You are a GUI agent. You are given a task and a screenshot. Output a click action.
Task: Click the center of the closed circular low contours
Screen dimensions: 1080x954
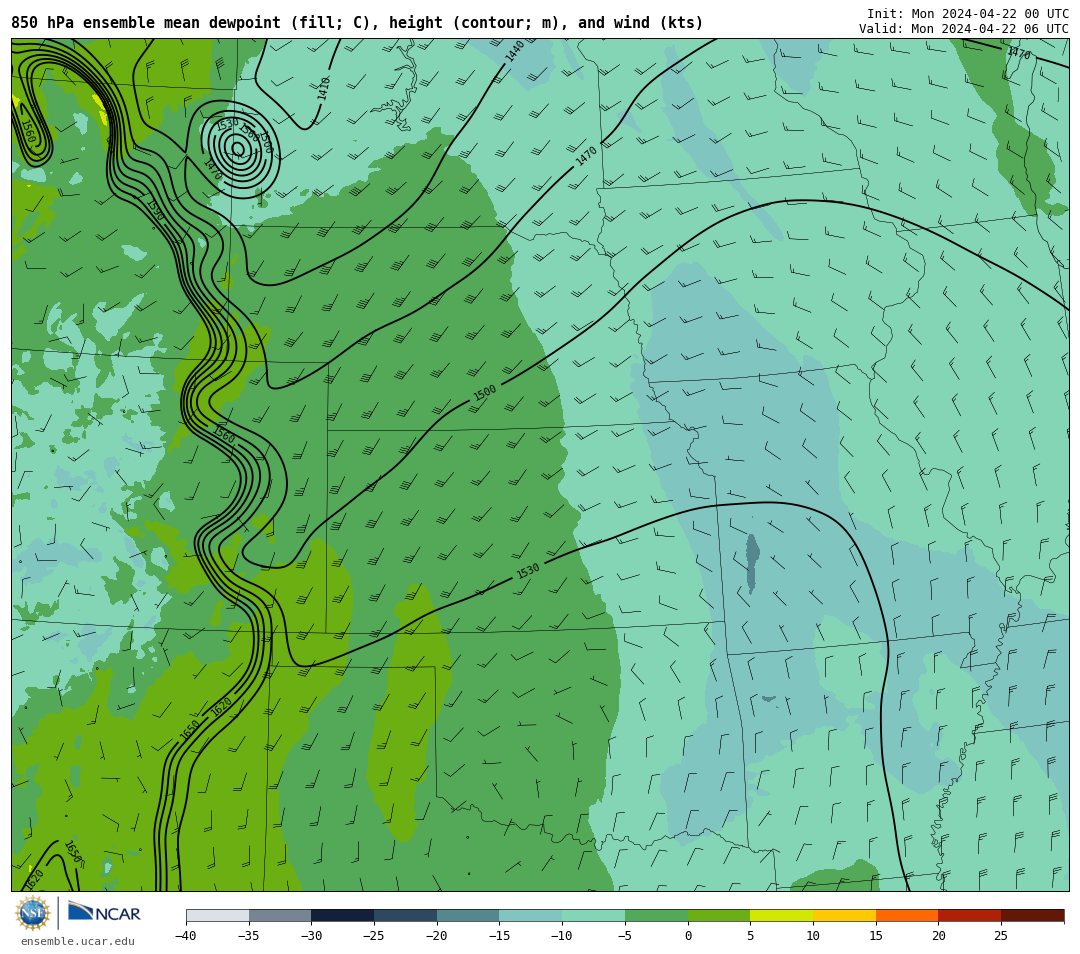tap(238, 149)
